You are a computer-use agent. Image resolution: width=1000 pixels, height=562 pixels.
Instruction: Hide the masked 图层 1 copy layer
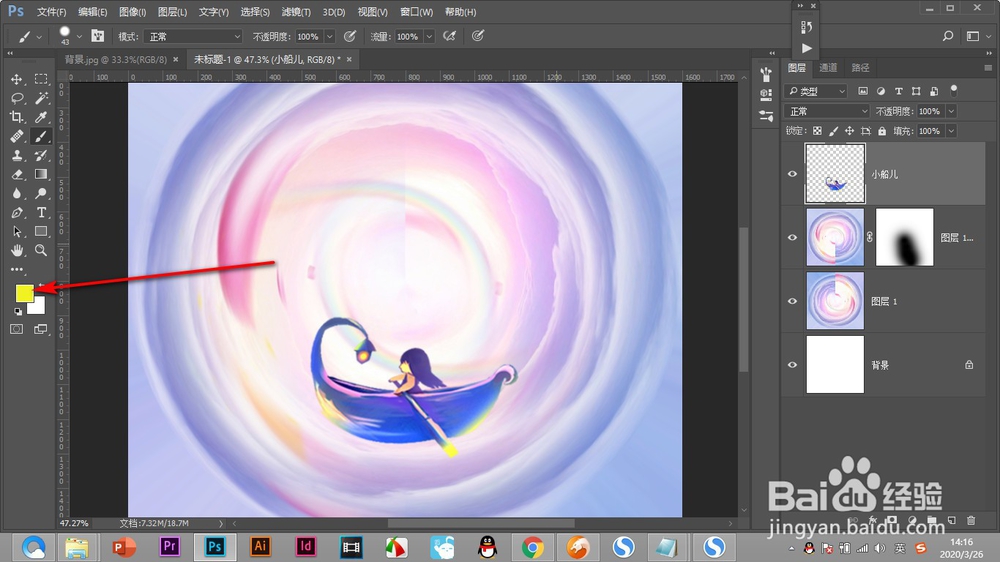point(792,237)
